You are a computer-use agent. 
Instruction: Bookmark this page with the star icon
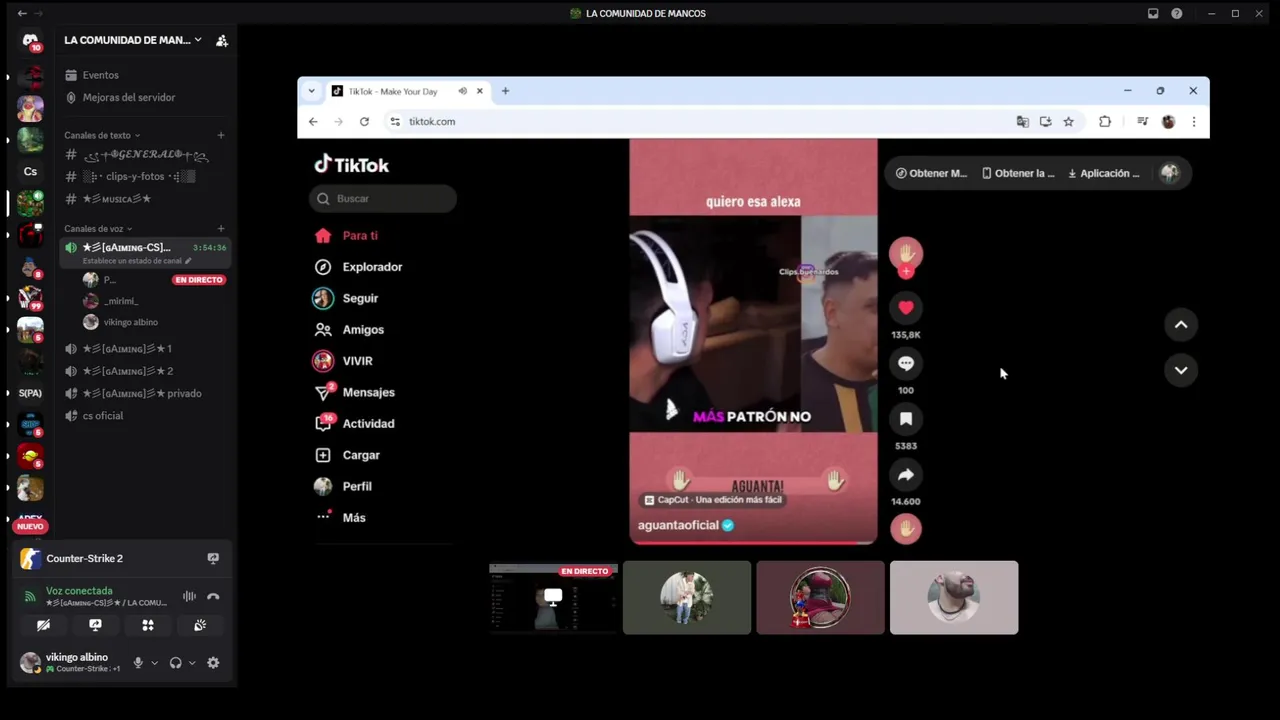[x=1068, y=121]
